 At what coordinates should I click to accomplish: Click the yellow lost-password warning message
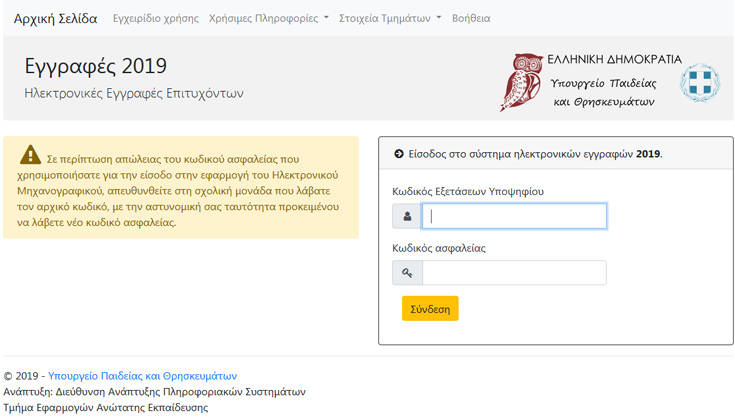(188, 190)
